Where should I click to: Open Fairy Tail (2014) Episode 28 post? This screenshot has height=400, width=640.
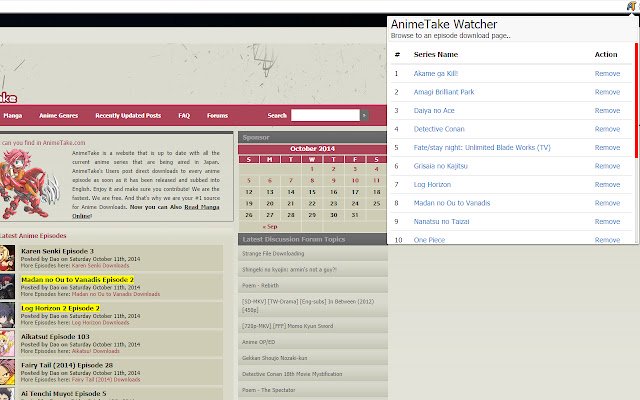click(x=67, y=365)
